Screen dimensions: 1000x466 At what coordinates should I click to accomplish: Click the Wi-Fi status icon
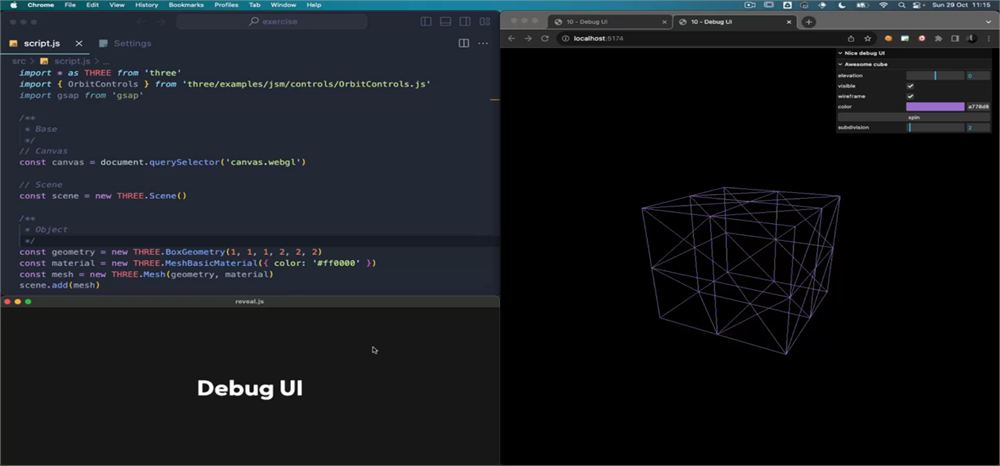pyautogui.click(x=883, y=4)
